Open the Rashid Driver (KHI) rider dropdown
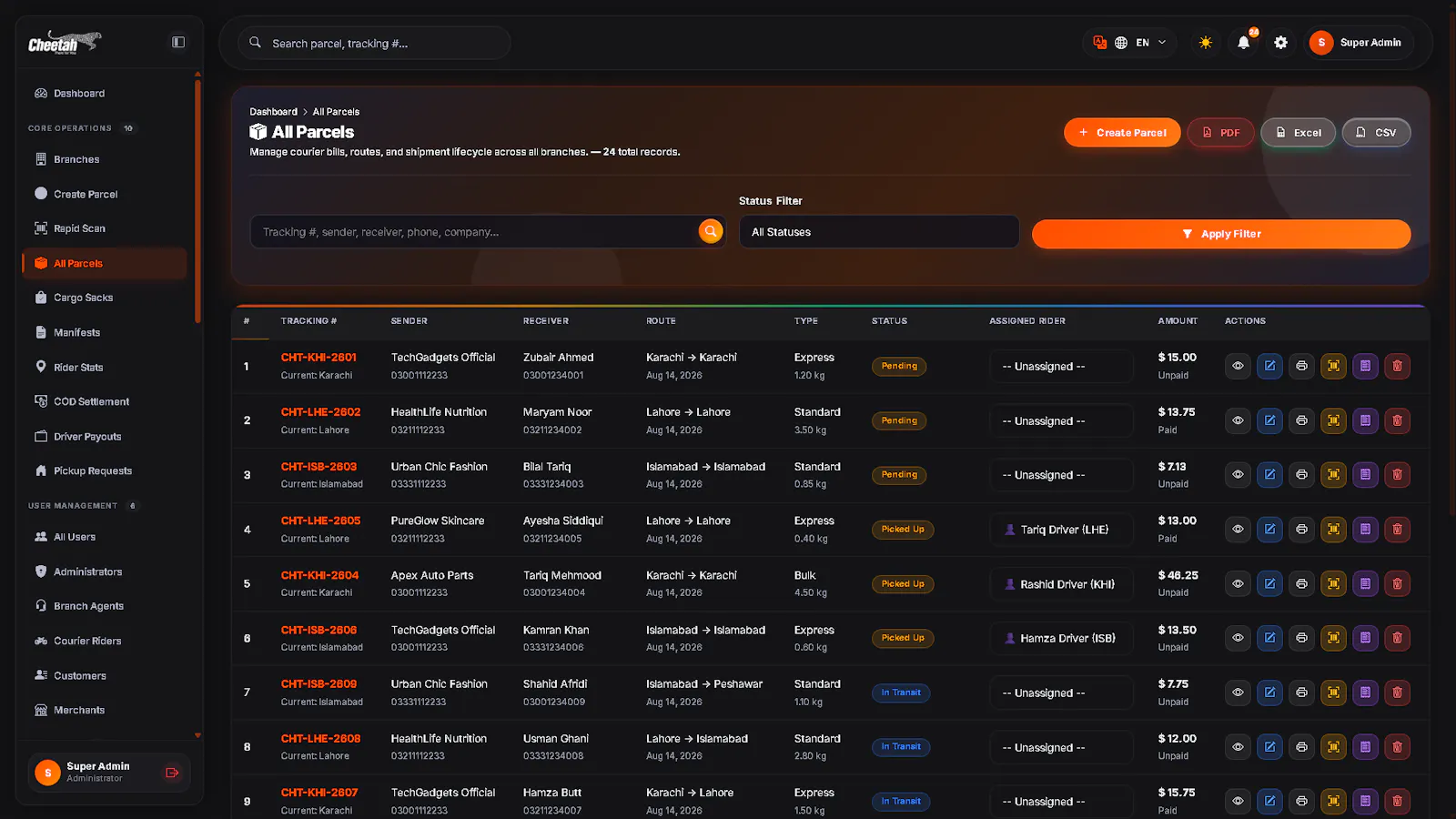 [x=1062, y=584]
